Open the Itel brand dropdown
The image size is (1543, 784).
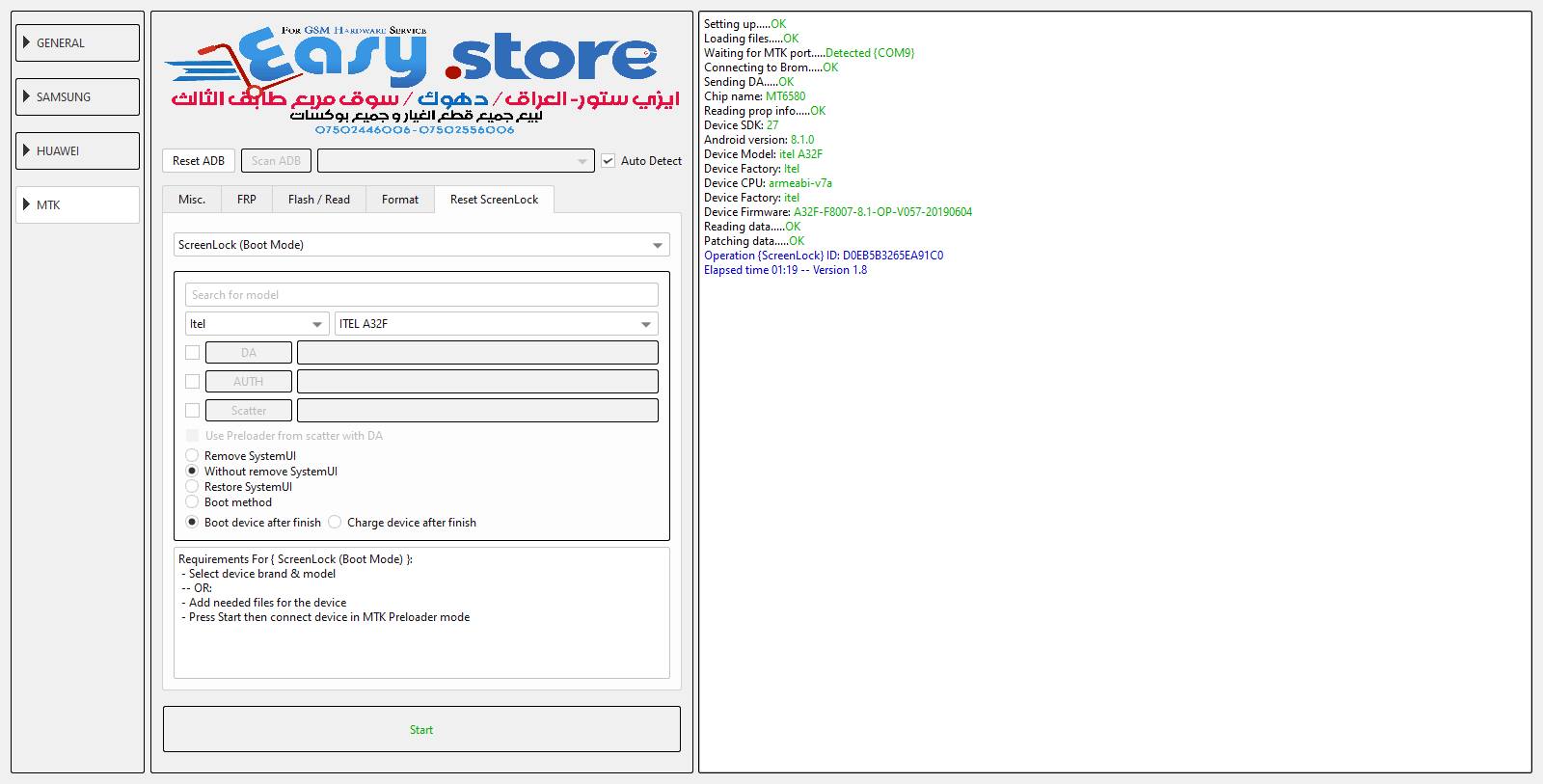coord(257,324)
